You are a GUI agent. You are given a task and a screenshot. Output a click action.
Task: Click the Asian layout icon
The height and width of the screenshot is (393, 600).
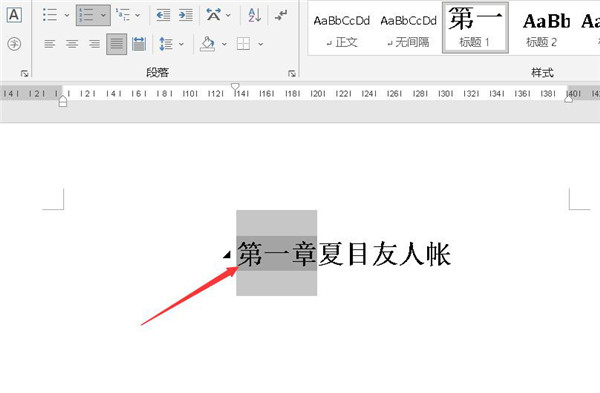tap(214, 15)
